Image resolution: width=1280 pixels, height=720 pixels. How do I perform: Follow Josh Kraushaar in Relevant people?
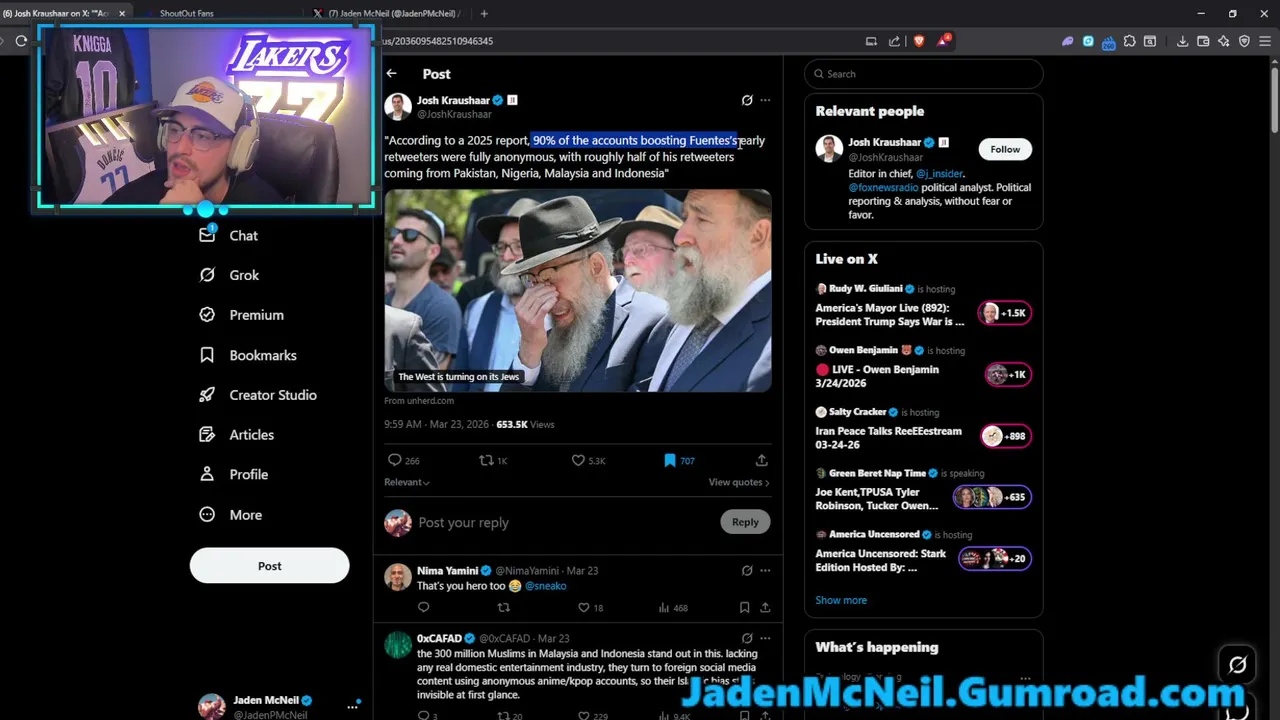(1005, 149)
